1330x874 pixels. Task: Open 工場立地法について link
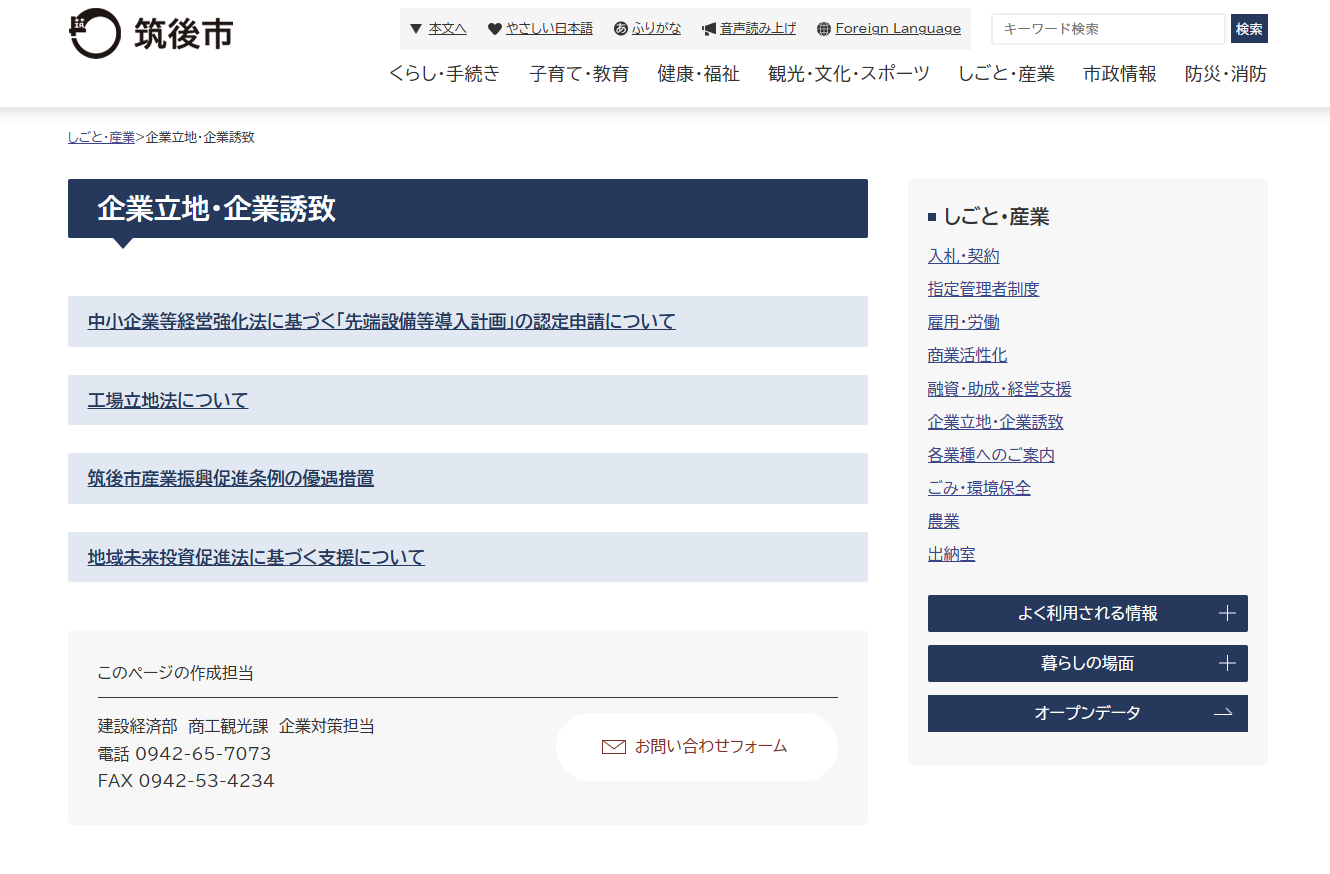tap(168, 401)
